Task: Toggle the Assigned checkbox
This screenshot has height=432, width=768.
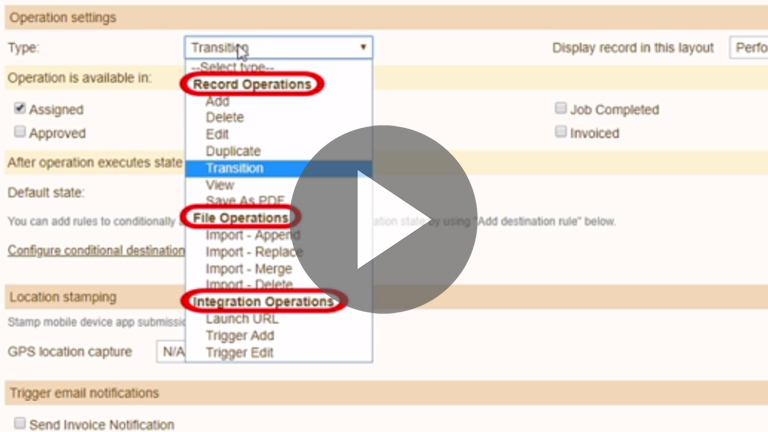Action: pos(20,109)
